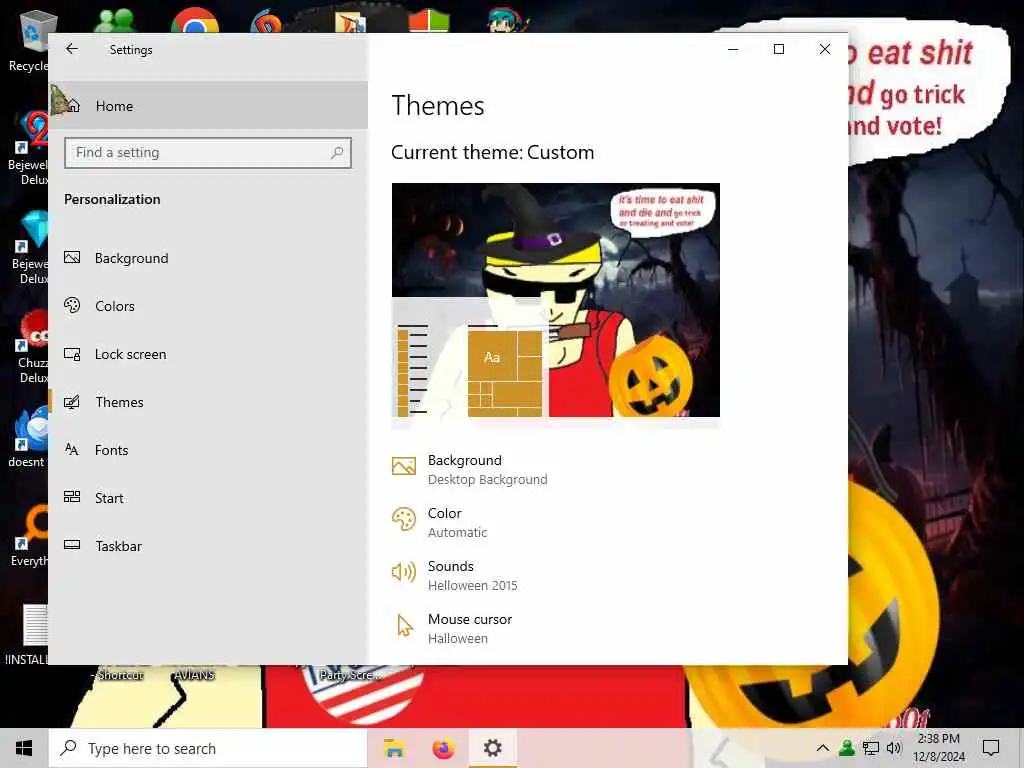Image resolution: width=1024 pixels, height=768 pixels.
Task: Click the Taskbar icon in sidebar
Action: coord(72,545)
